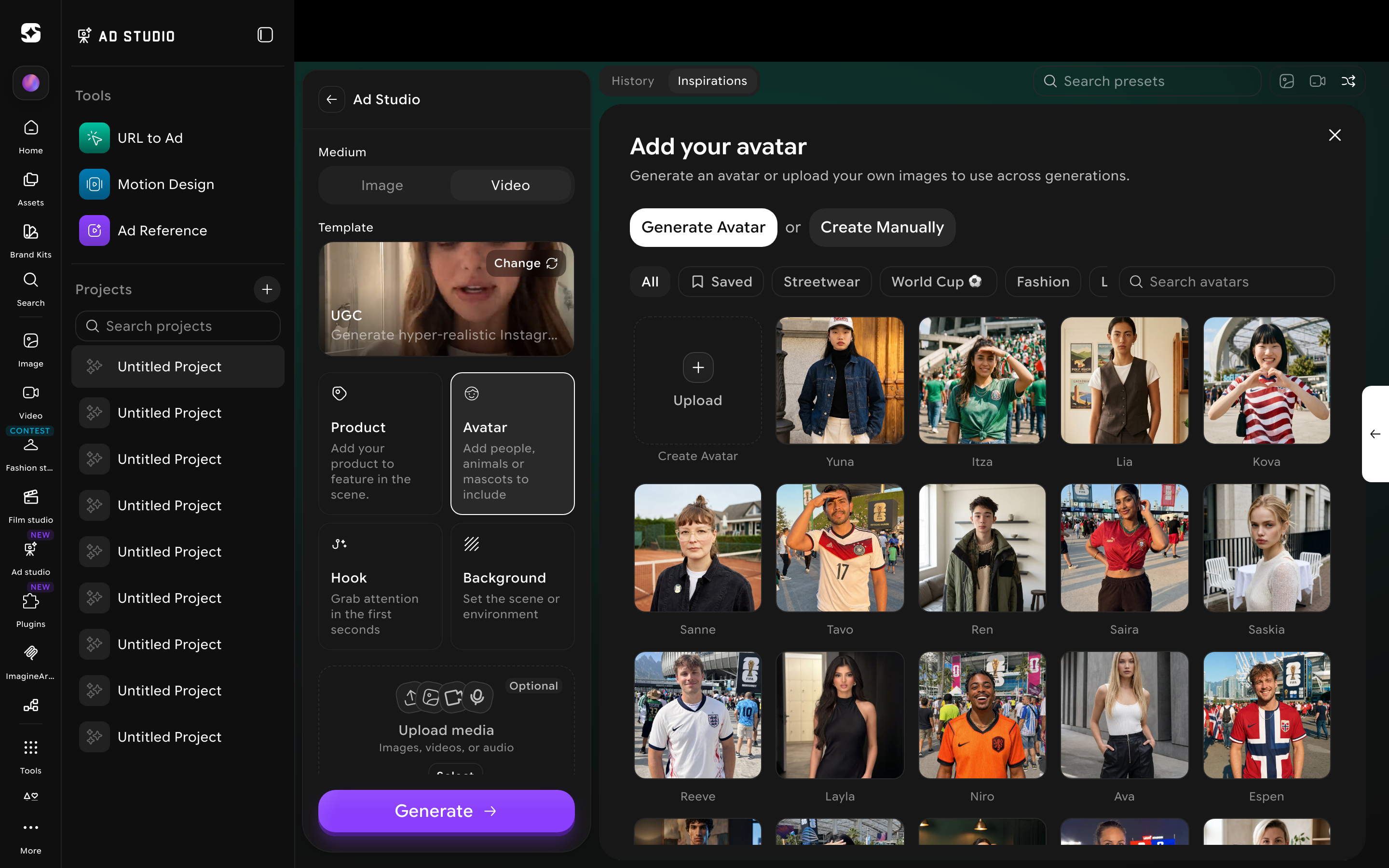This screenshot has width=1389, height=868.
Task: Select the Avatar card
Action: [x=512, y=443]
